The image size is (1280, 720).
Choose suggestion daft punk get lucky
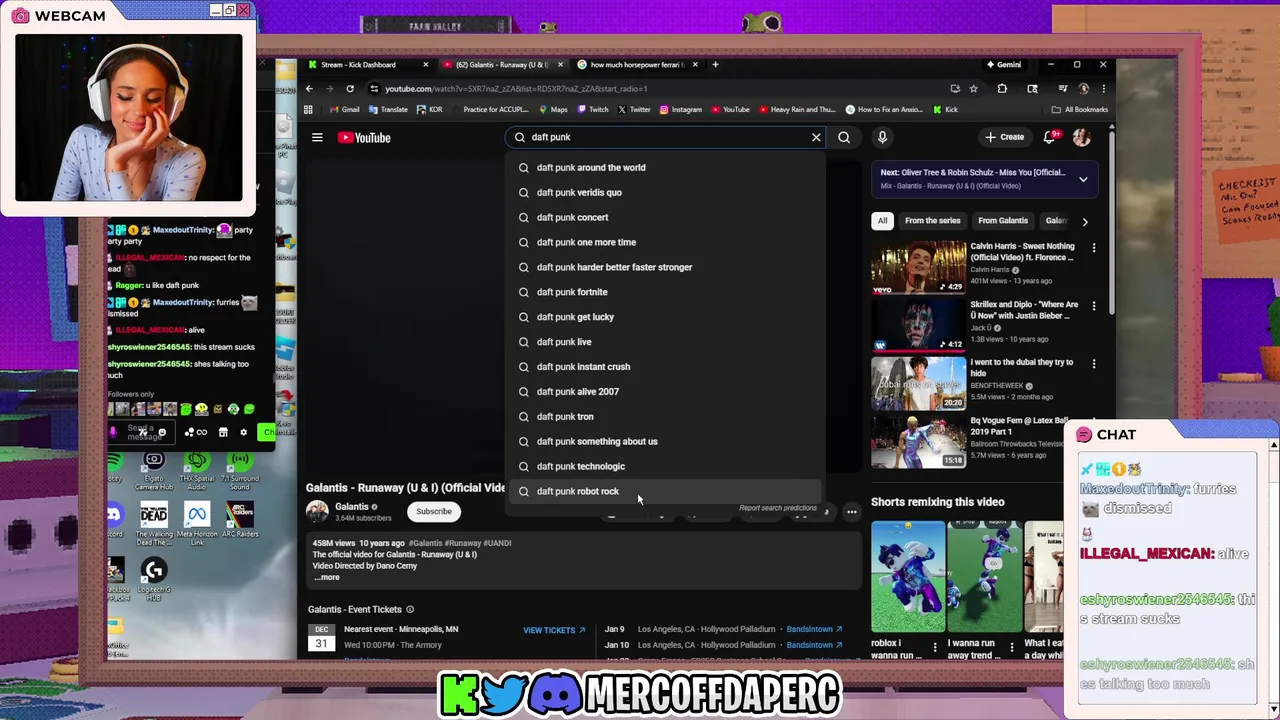point(666,317)
